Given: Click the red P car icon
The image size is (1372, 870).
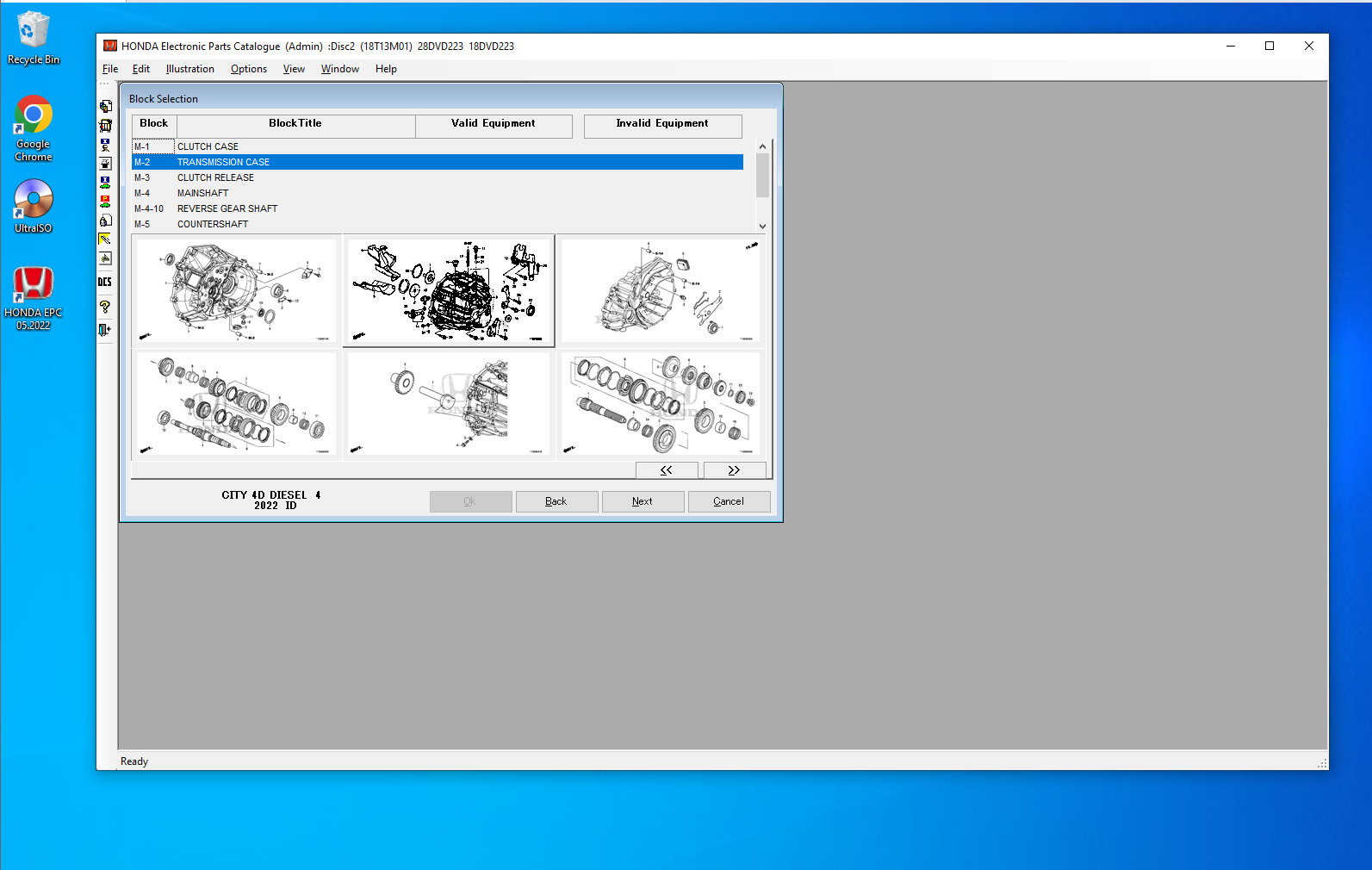Looking at the screenshot, I should pos(105,202).
